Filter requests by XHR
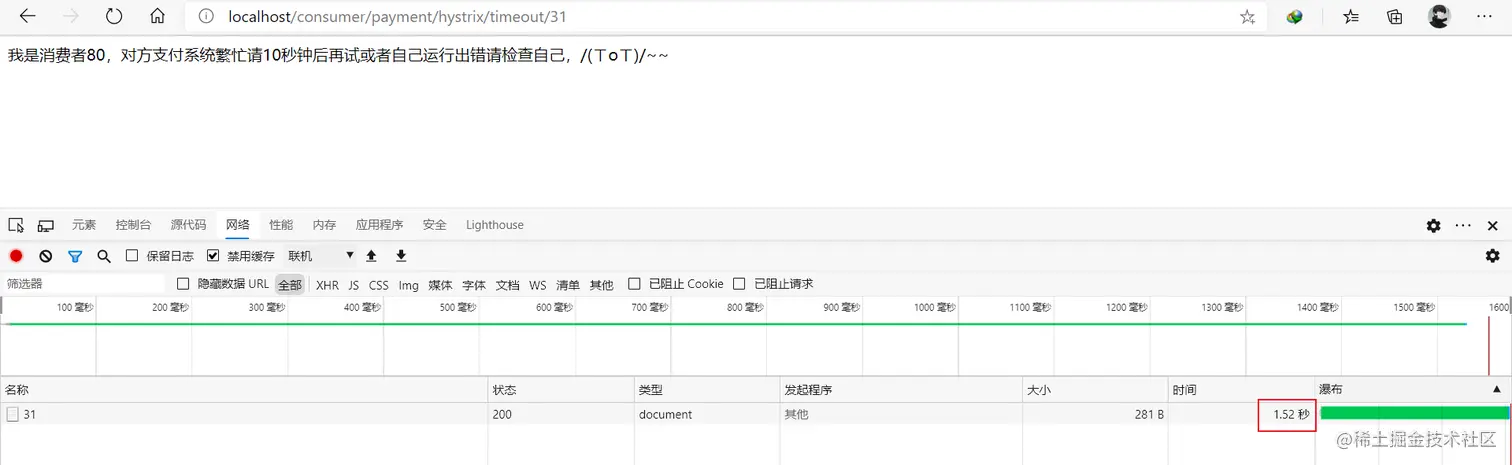 pyautogui.click(x=327, y=285)
